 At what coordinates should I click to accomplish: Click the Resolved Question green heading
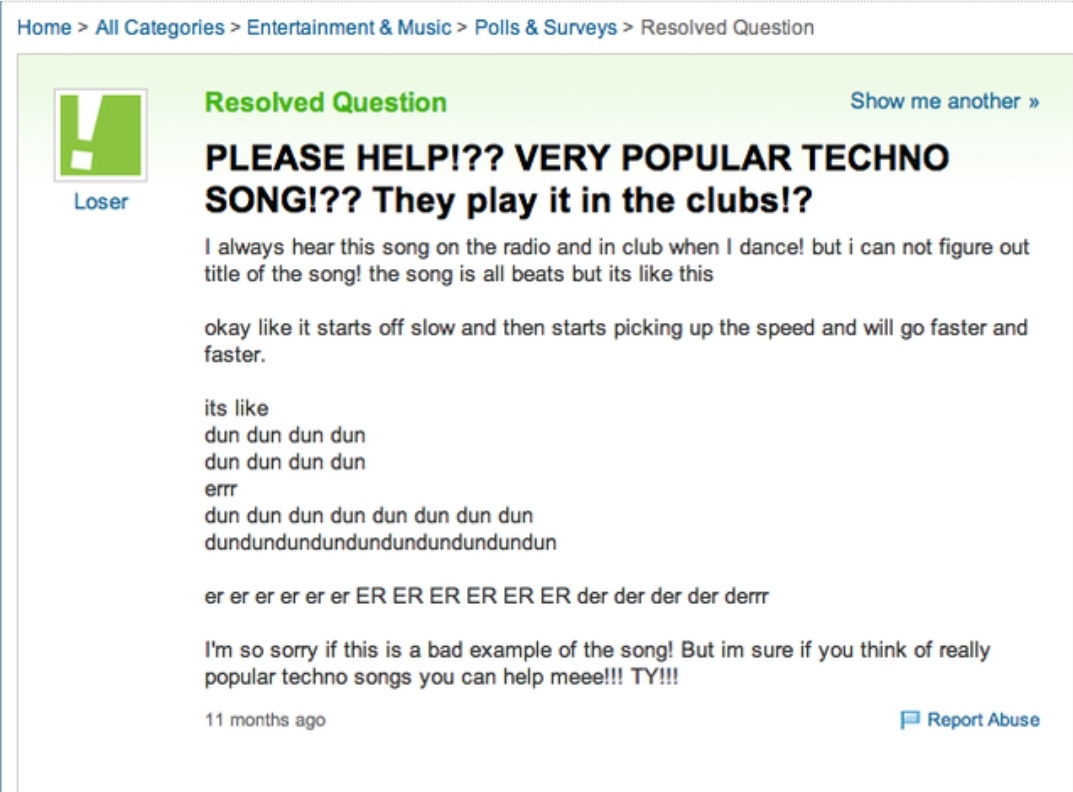click(326, 103)
